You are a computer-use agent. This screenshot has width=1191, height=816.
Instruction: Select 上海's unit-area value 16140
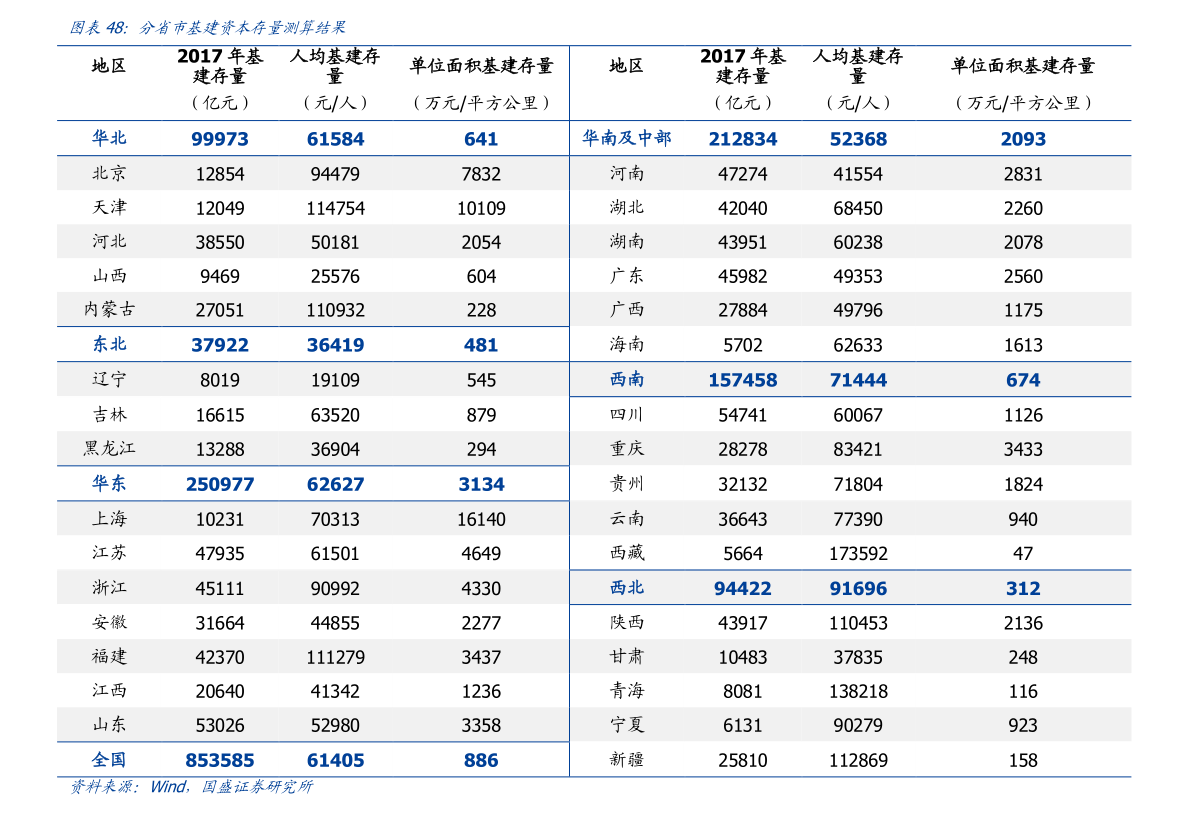[x=481, y=519]
